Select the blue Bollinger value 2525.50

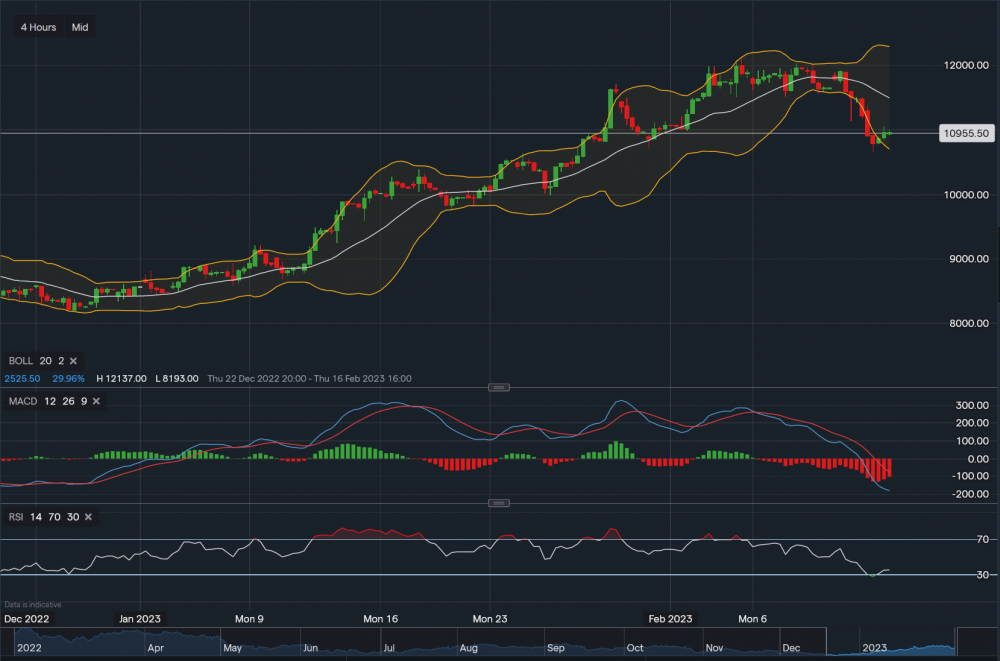pos(24,379)
